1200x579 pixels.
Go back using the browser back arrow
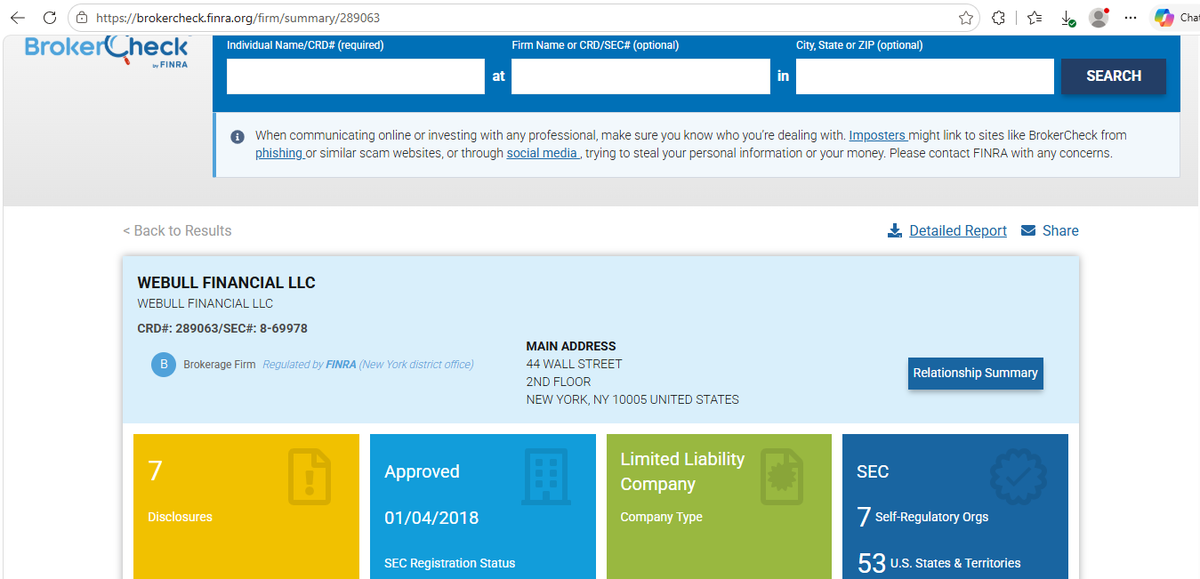pos(17,18)
